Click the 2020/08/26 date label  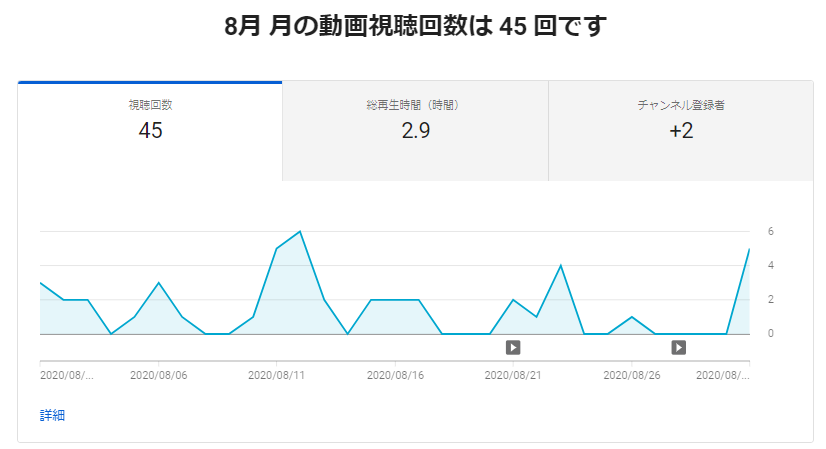[x=632, y=375]
